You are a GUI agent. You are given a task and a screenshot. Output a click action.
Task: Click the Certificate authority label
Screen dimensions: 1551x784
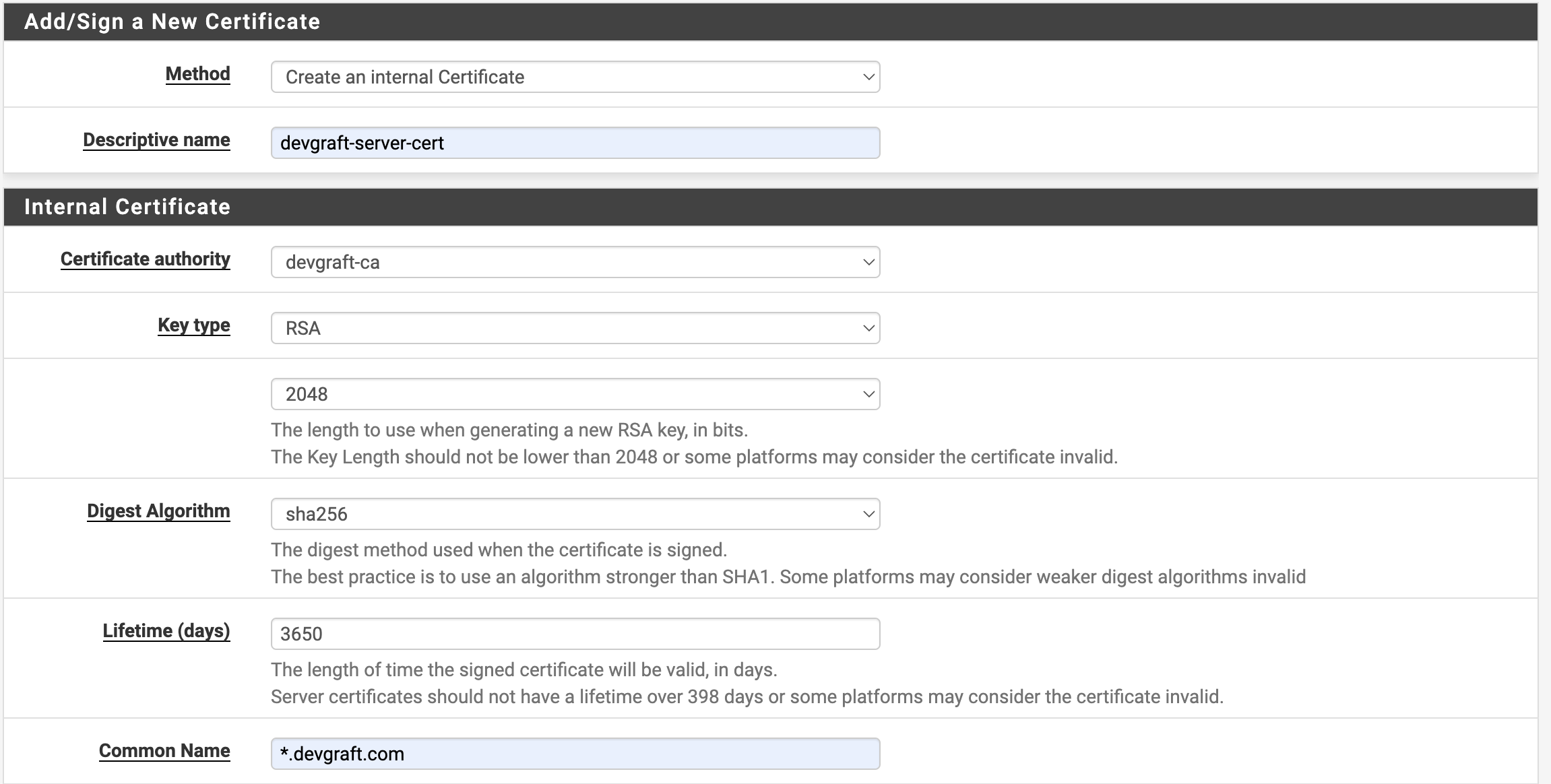tap(145, 259)
